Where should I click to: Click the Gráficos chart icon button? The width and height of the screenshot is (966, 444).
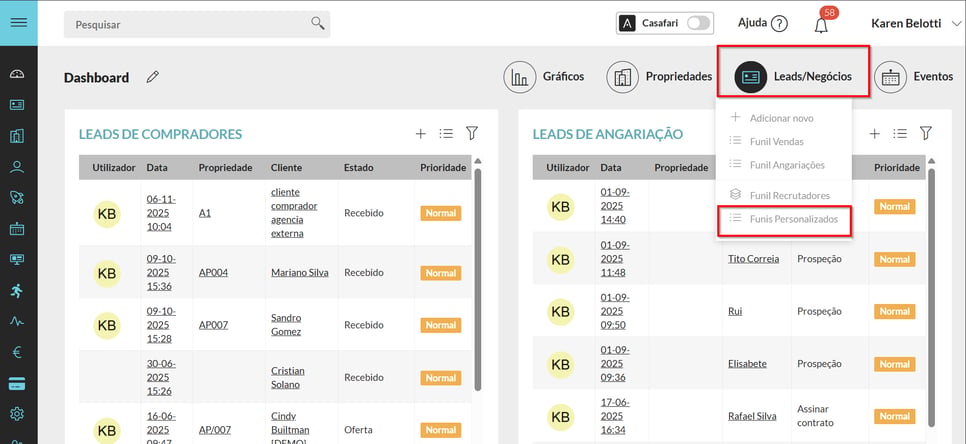(x=519, y=77)
